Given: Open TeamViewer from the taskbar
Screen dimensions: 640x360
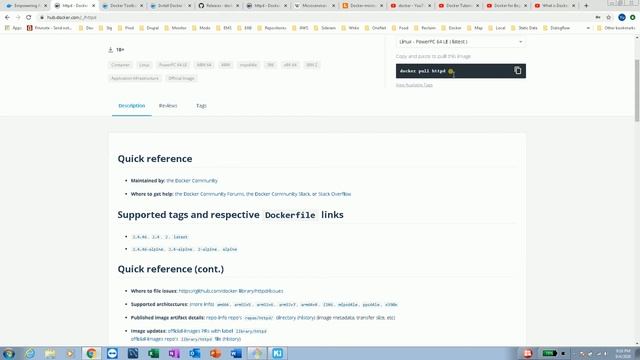Looking at the screenshot, I should tap(112, 353).
